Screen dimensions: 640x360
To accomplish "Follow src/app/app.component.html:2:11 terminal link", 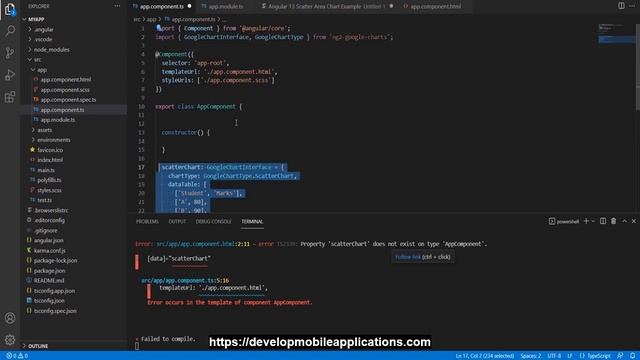I will pyautogui.click(x=203, y=244).
